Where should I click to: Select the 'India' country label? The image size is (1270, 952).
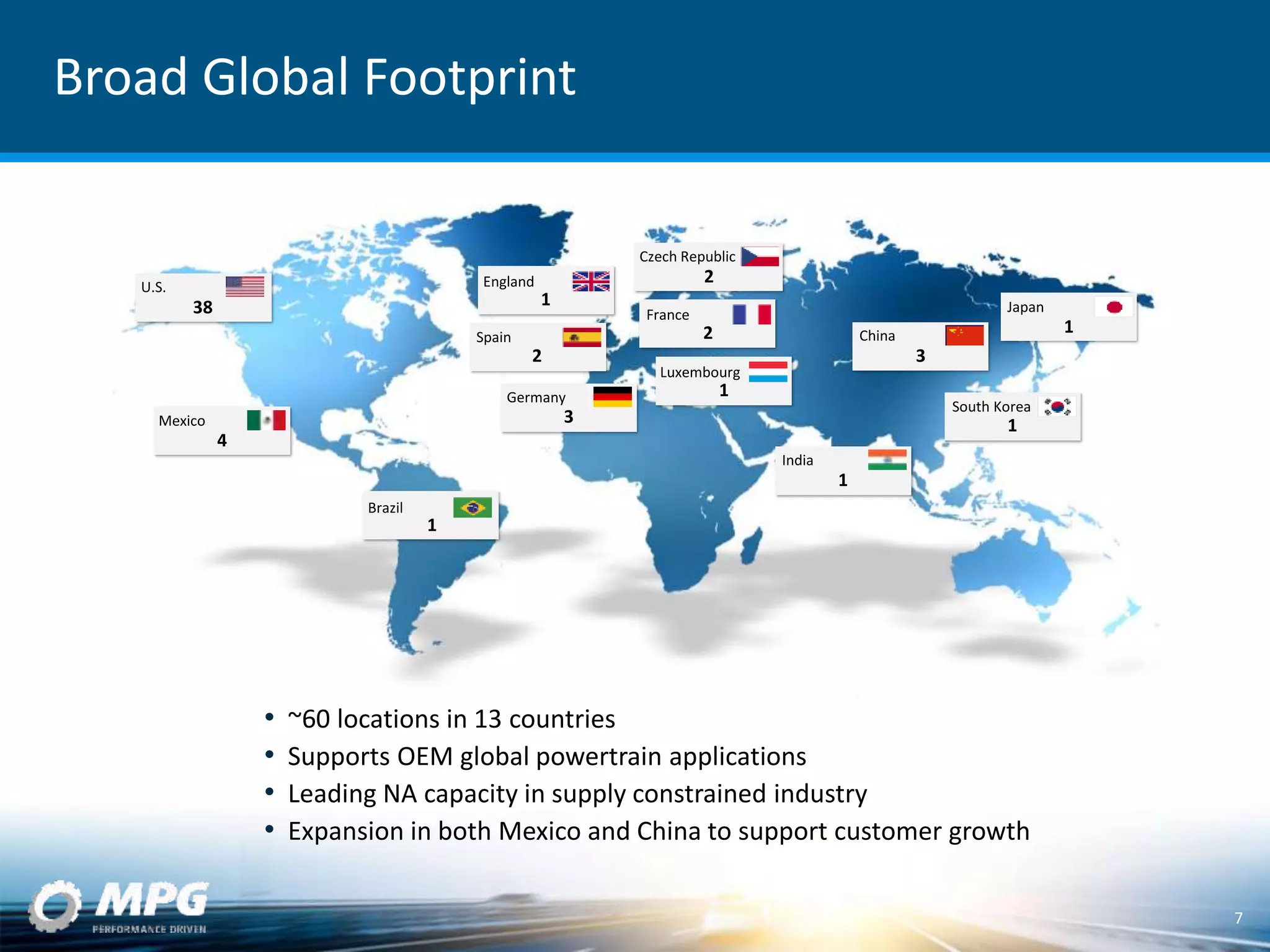(x=797, y=461)
